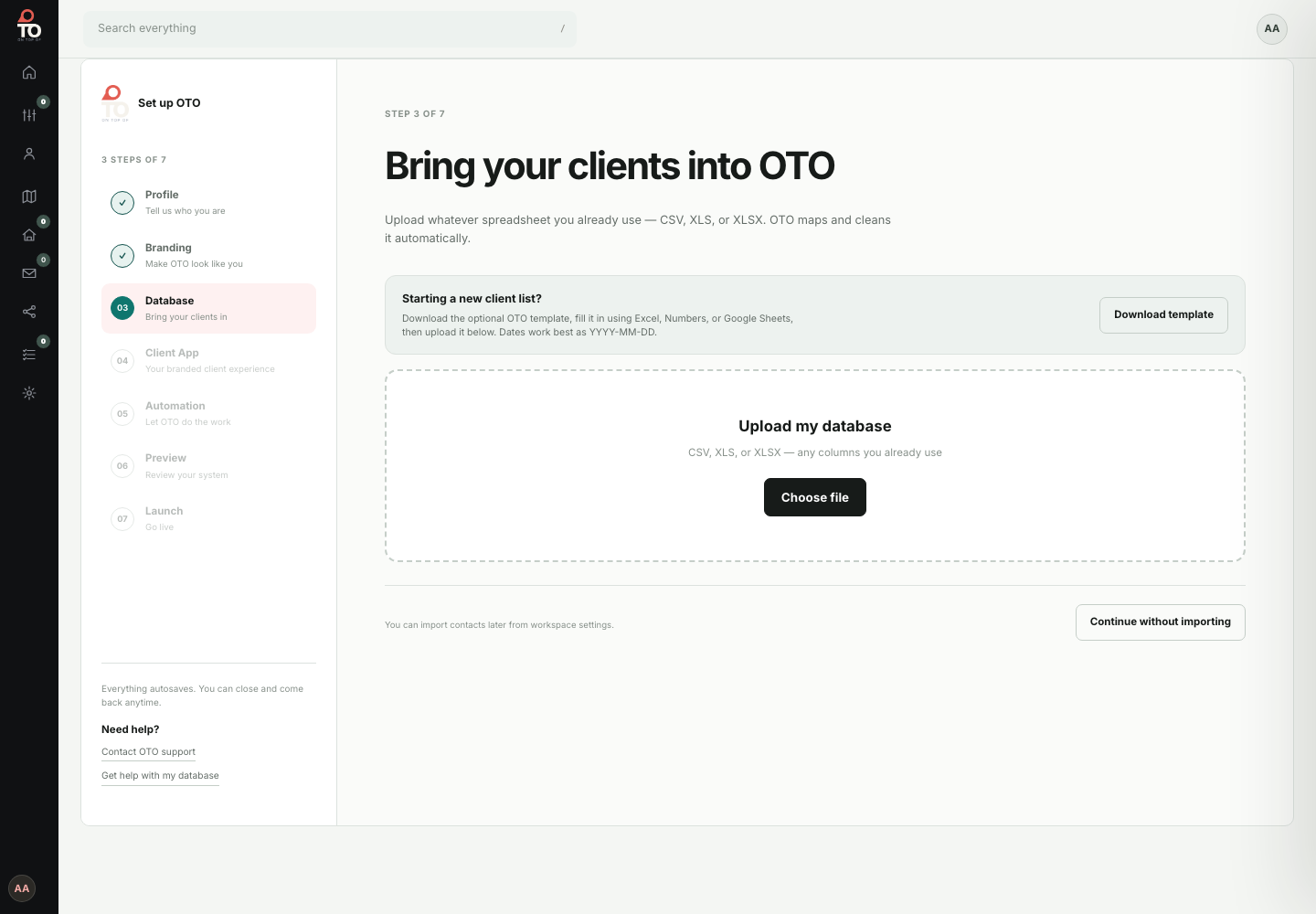This screenshot has height=914, width=1316.
Task: Focus the Search everything field
Action: (330, 28)
